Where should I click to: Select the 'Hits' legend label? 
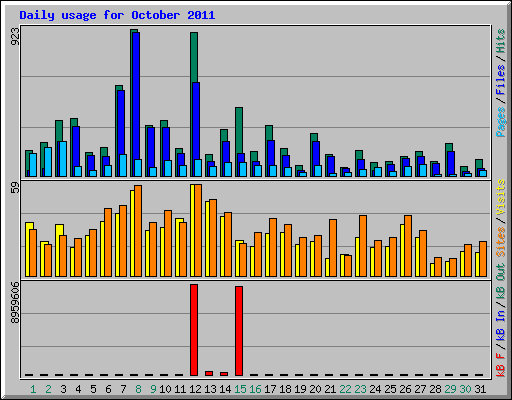tap(501, 41)
